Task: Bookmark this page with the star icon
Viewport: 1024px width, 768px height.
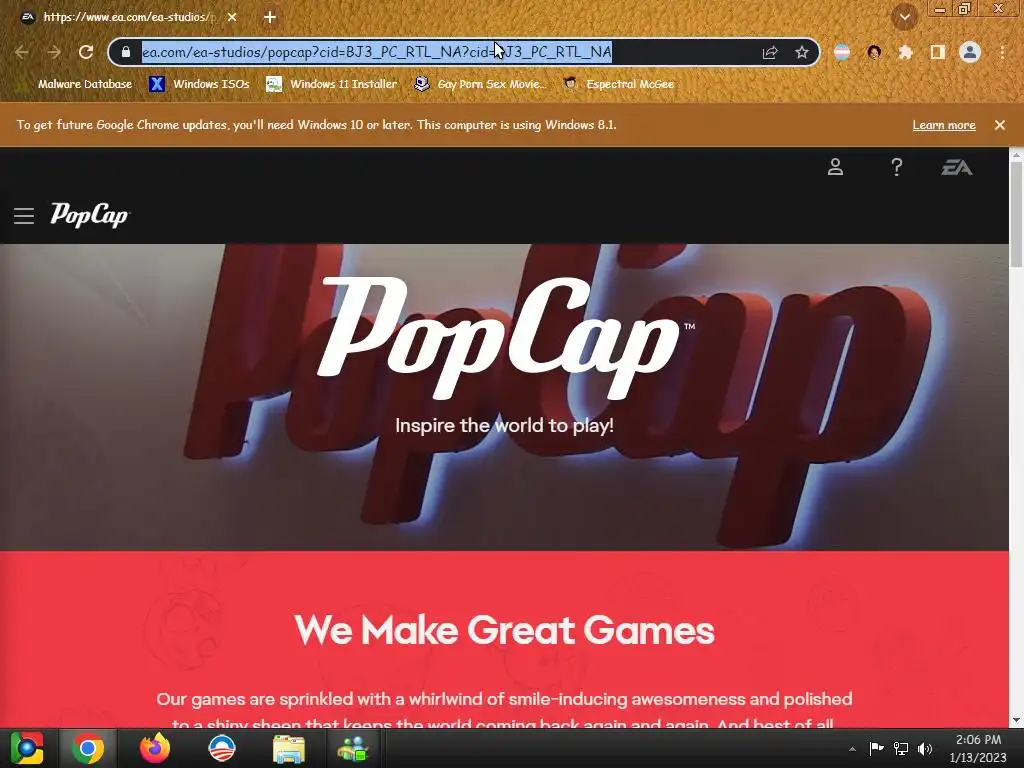Action: [802, 53]
